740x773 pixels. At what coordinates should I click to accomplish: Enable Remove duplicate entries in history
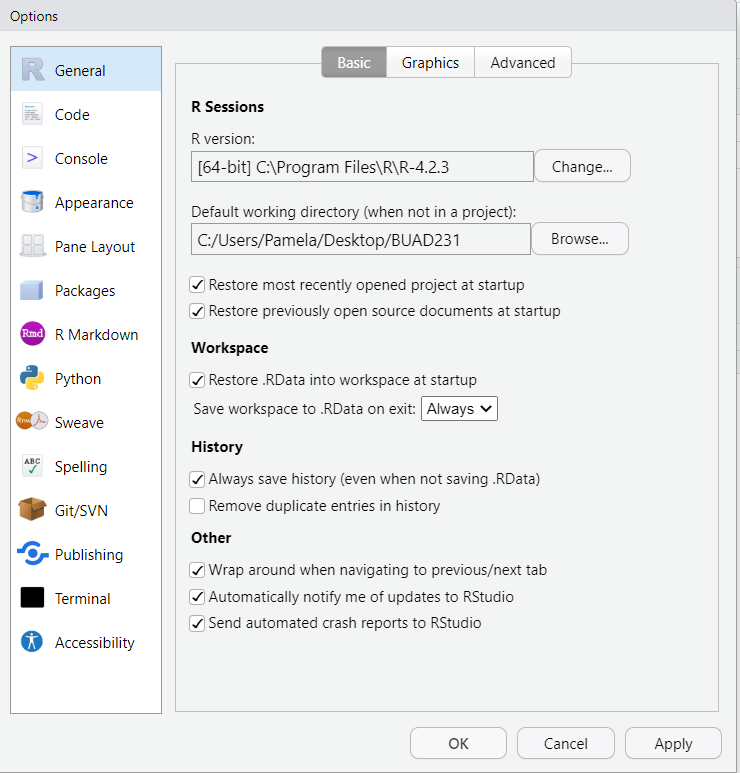click(x=197, y=506)
